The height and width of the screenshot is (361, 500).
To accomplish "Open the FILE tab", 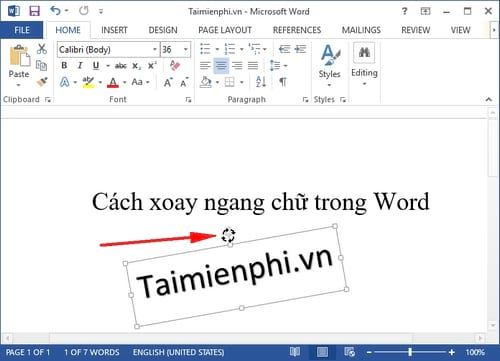I will pos(22,30).
